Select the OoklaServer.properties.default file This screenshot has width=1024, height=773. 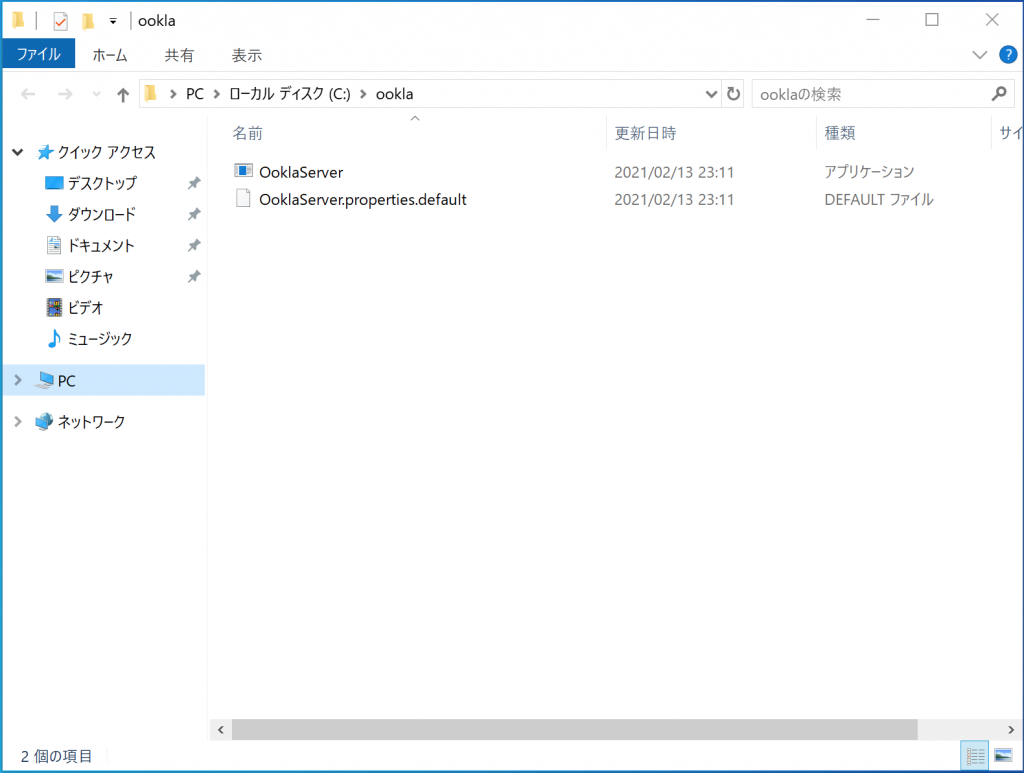[362, 200]
